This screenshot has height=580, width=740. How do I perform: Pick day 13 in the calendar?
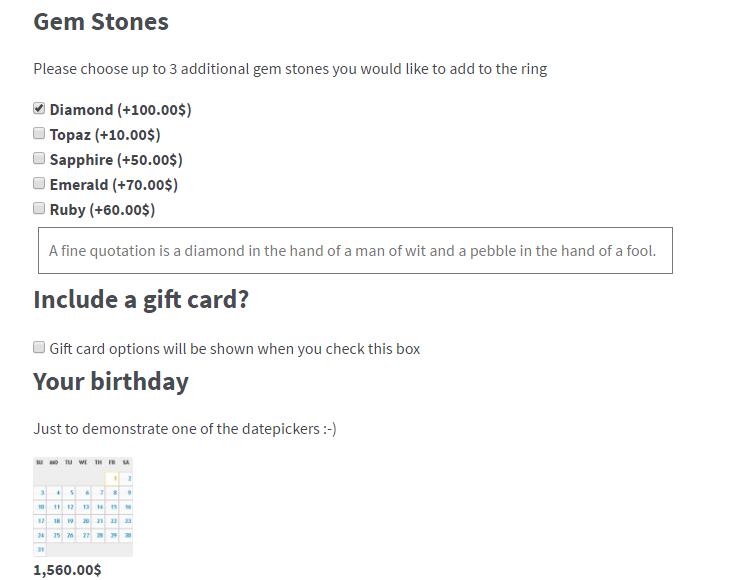tap(83, 507)
